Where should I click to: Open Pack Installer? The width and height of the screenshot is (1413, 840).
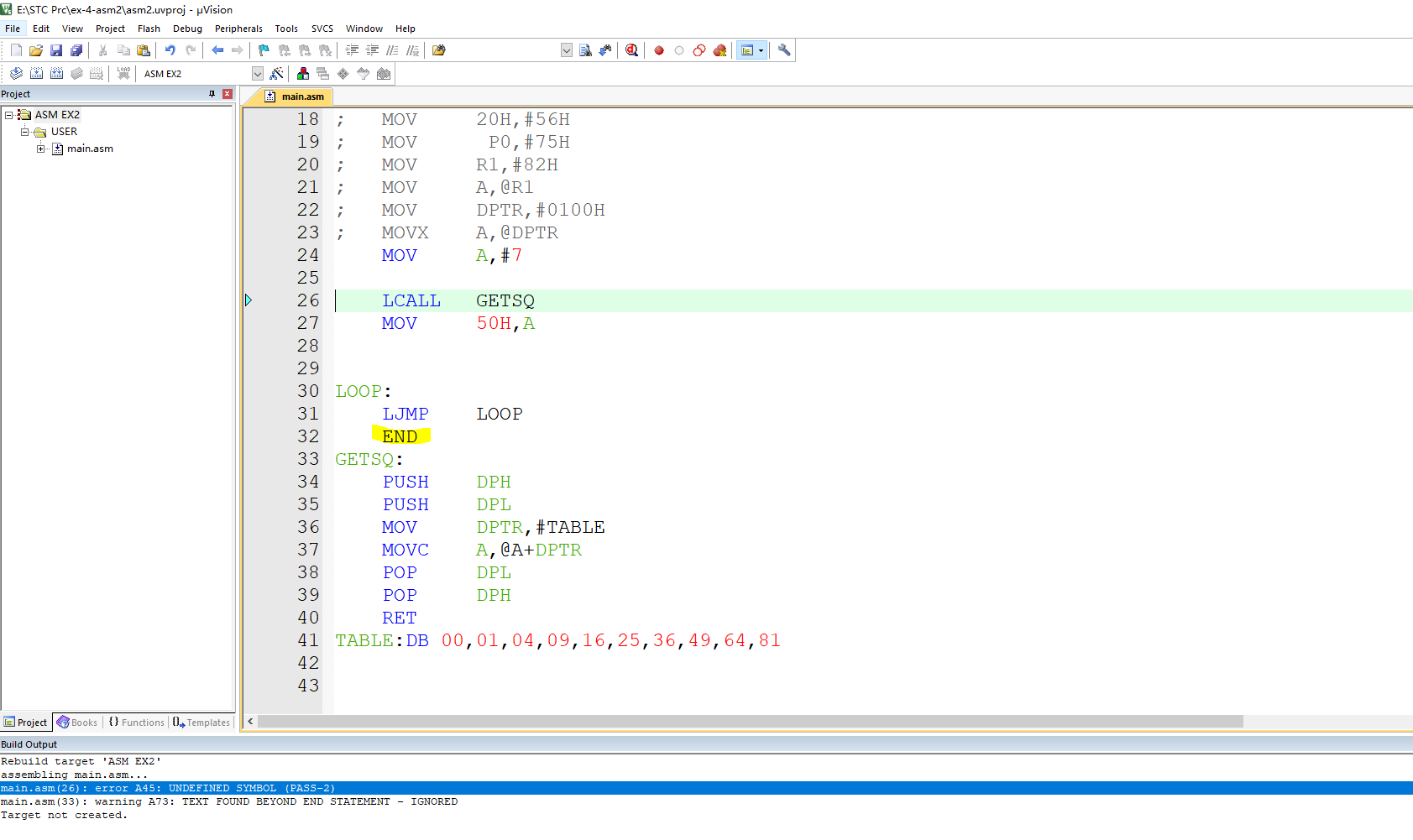click(384, 74)
